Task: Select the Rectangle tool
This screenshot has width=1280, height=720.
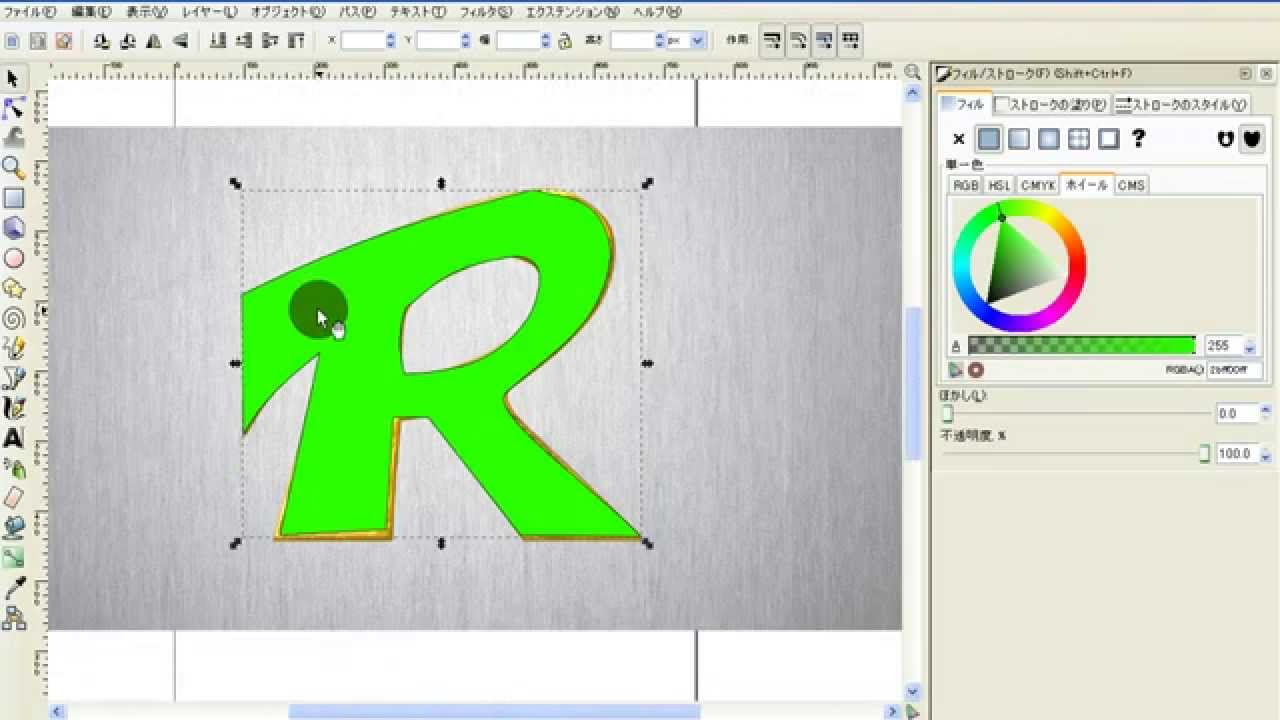Action: click(13, 198)
